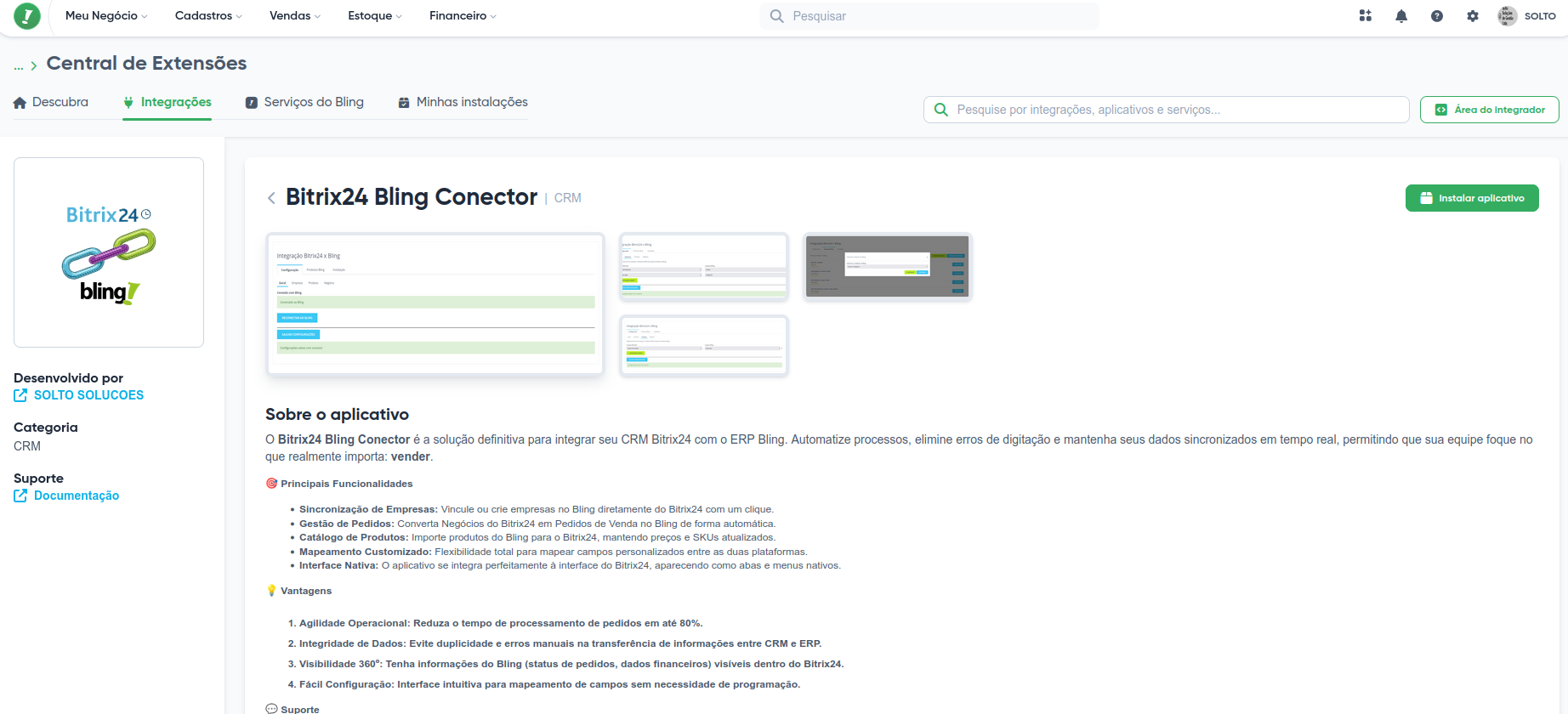Click the Gestão de Pedidos bullet
This screenshot has height=714, width=1568.
tap(537, 524)
